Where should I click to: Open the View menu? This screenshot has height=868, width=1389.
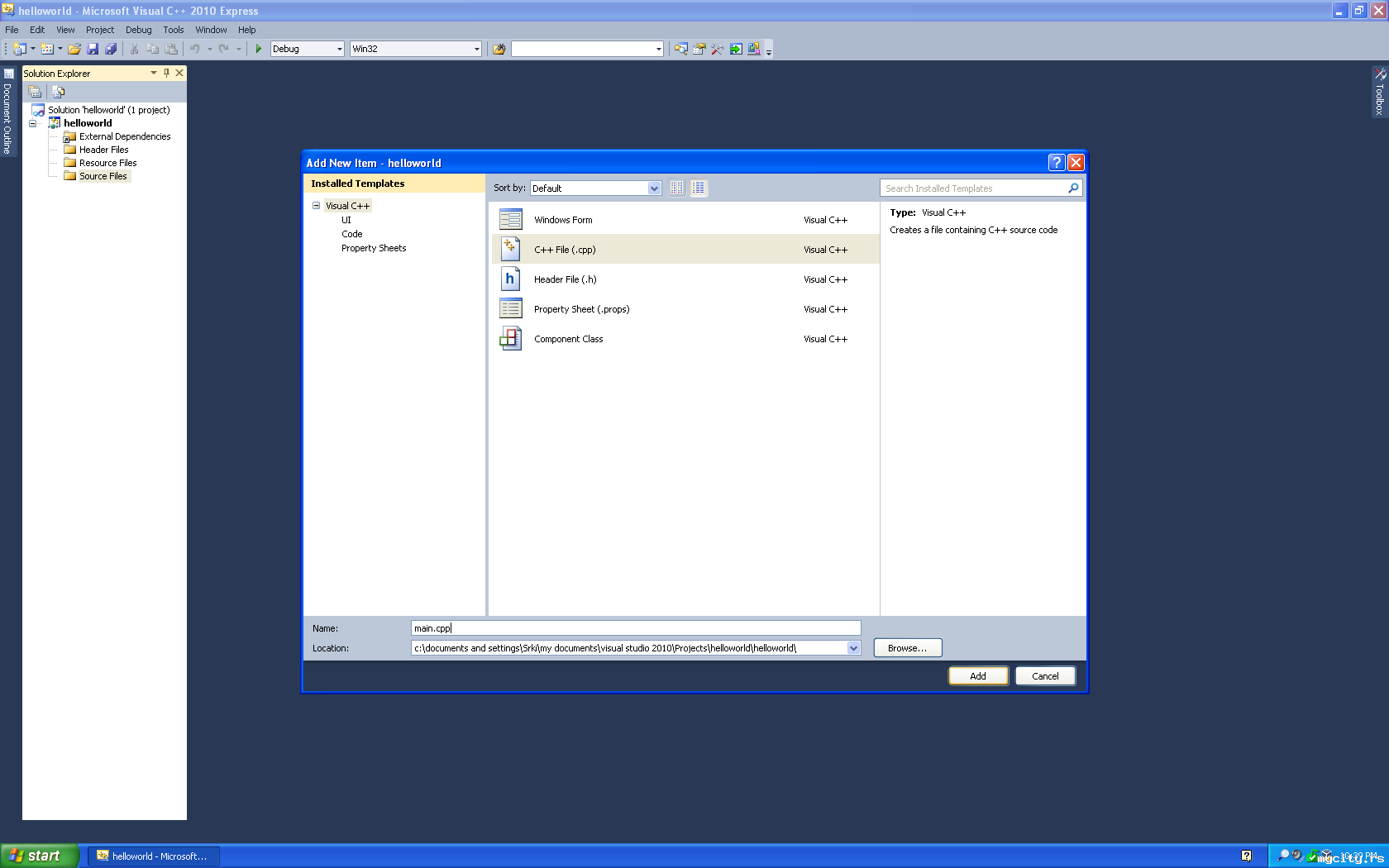coord(65,30)
